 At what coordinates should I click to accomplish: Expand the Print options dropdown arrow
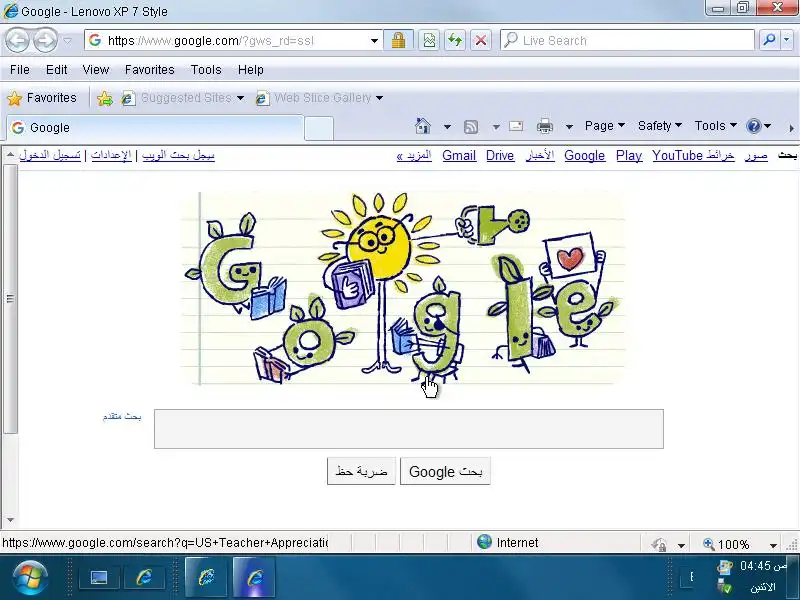pos(569,127)
